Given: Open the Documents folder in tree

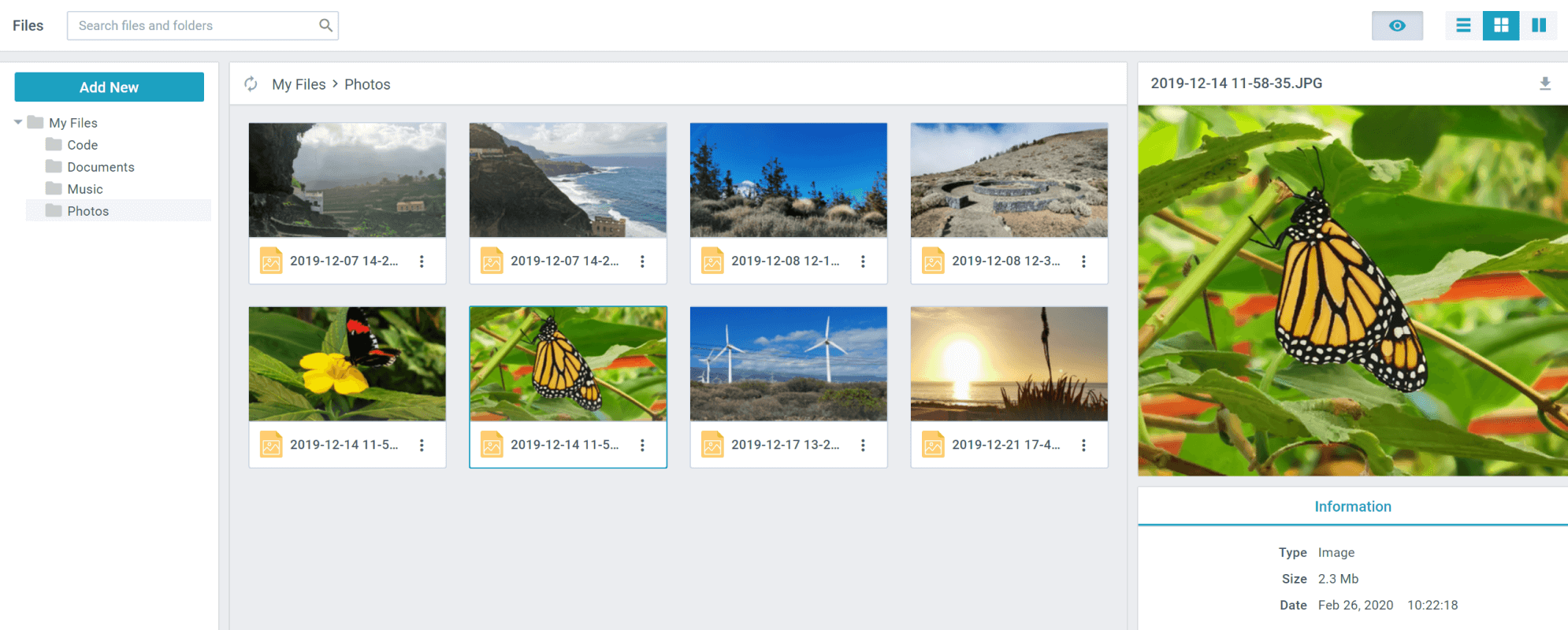Looking at the screenshot, I should [100, 167].
